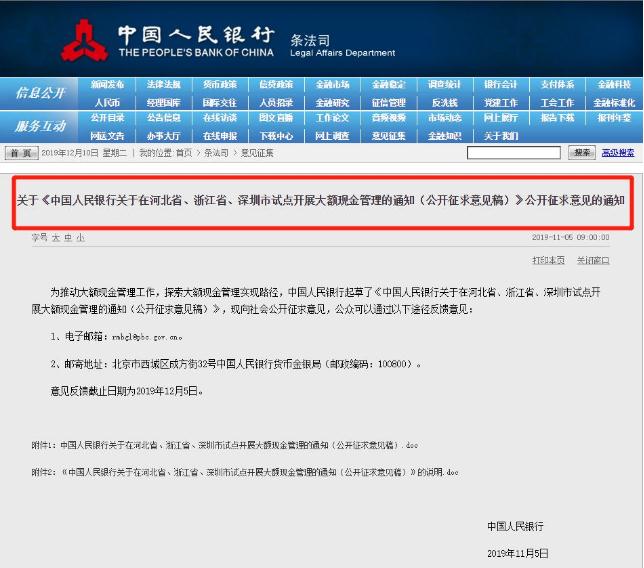Open 工作论文 navigation item

click(332, 118)
